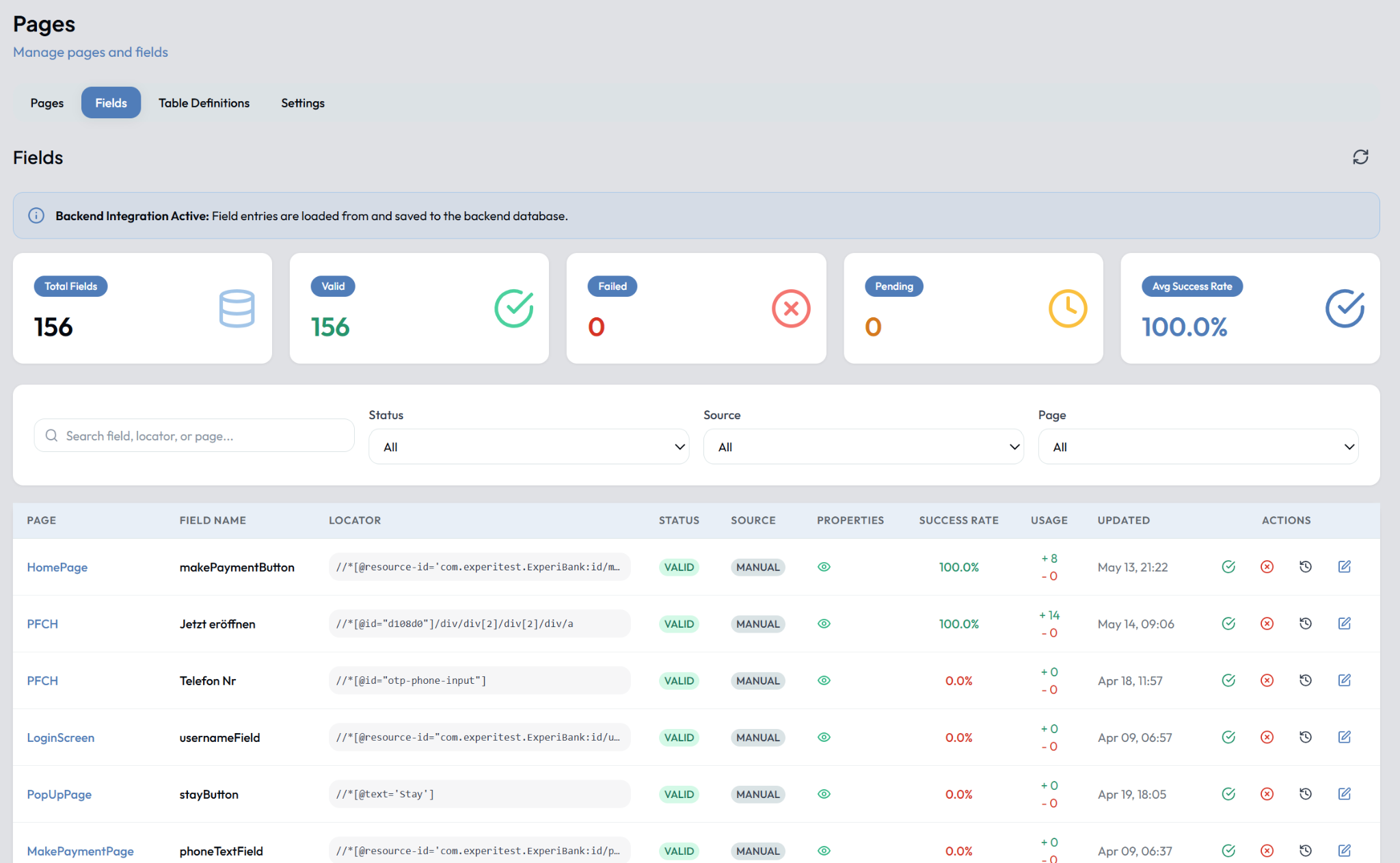
Task: Open the Source filter dropdown
Action: (x=863, y=447)
